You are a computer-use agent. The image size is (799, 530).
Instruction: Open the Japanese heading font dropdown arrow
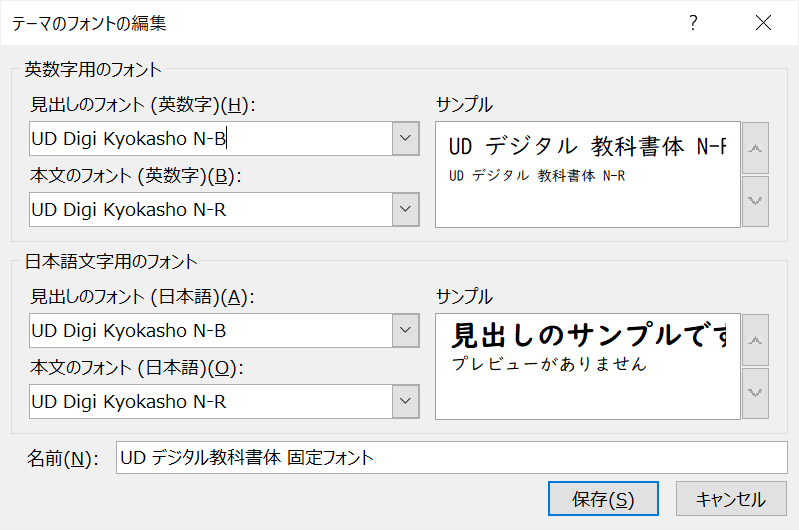pos(406,330)
